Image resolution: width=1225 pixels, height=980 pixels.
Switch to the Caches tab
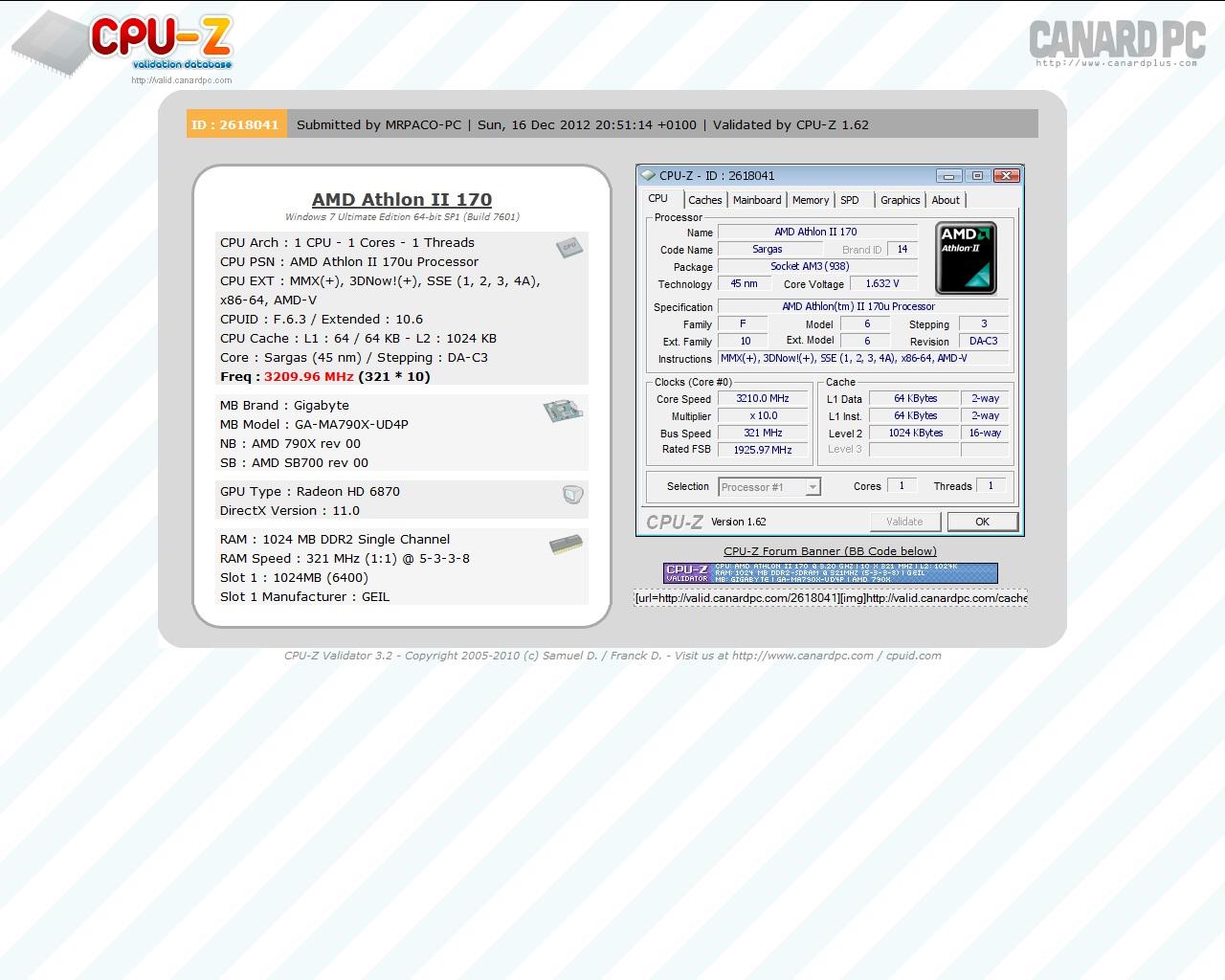705,200
